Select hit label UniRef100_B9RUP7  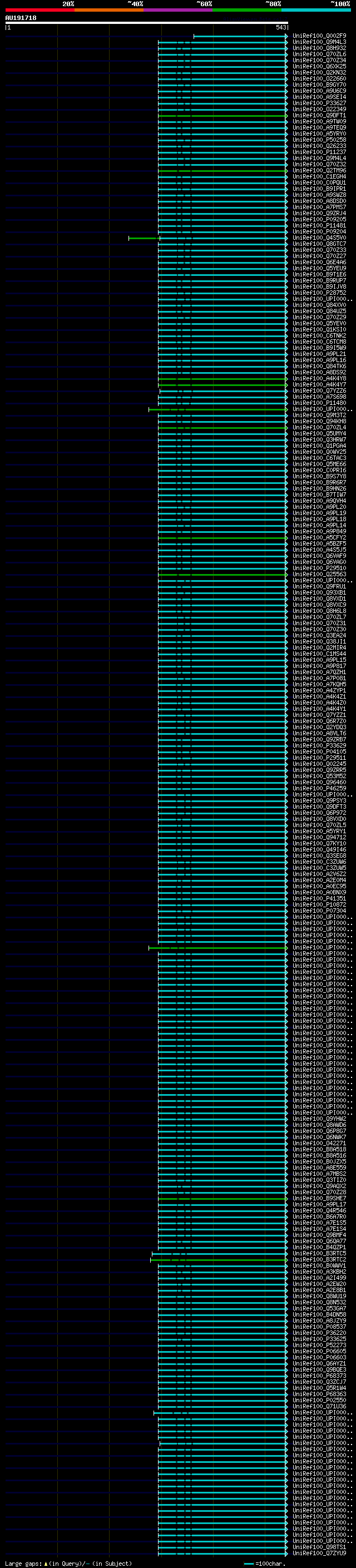click(x=319, y=280)
